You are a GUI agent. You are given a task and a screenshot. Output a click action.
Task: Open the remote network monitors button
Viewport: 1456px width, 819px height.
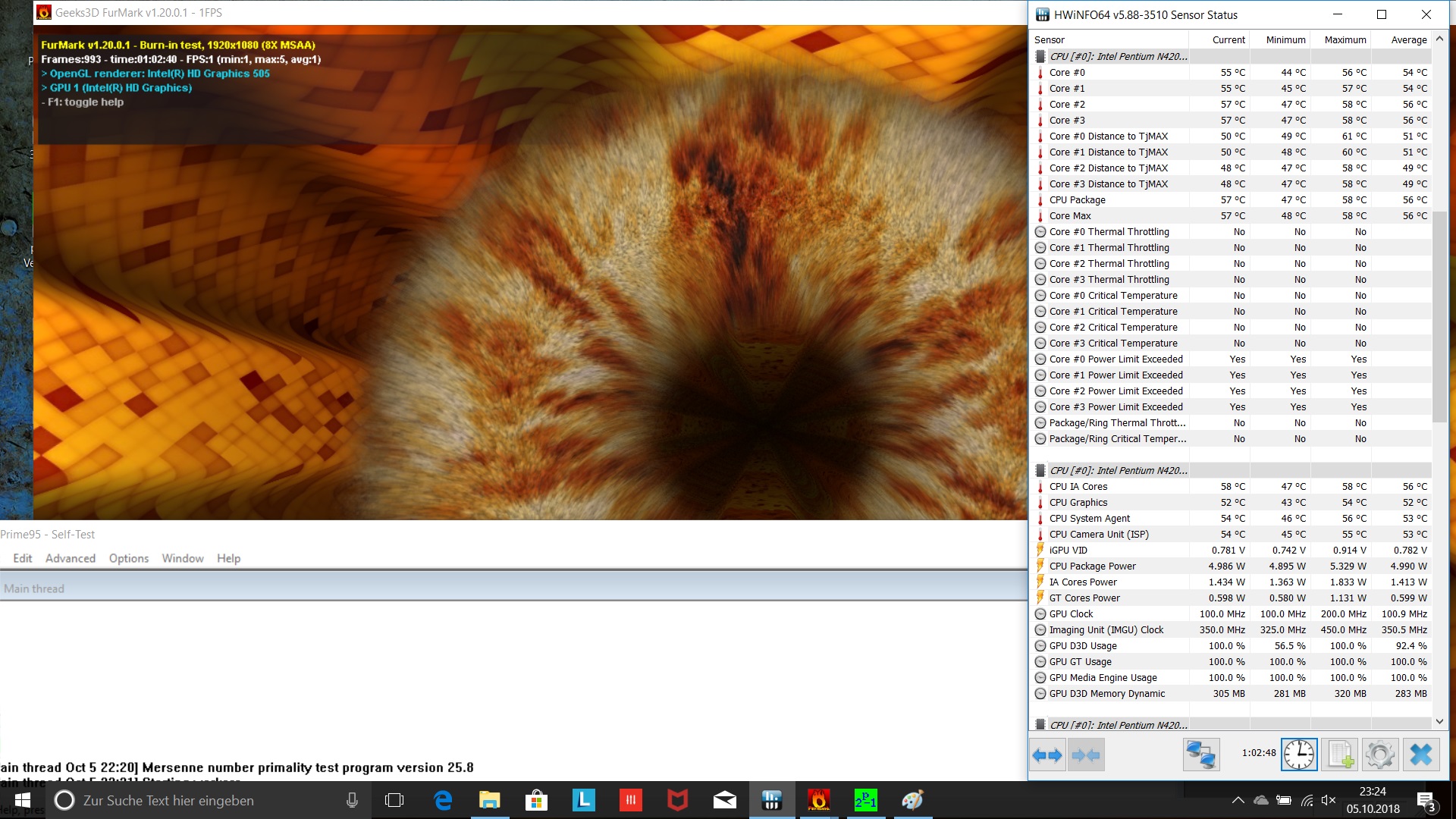tap(1201, 755)
